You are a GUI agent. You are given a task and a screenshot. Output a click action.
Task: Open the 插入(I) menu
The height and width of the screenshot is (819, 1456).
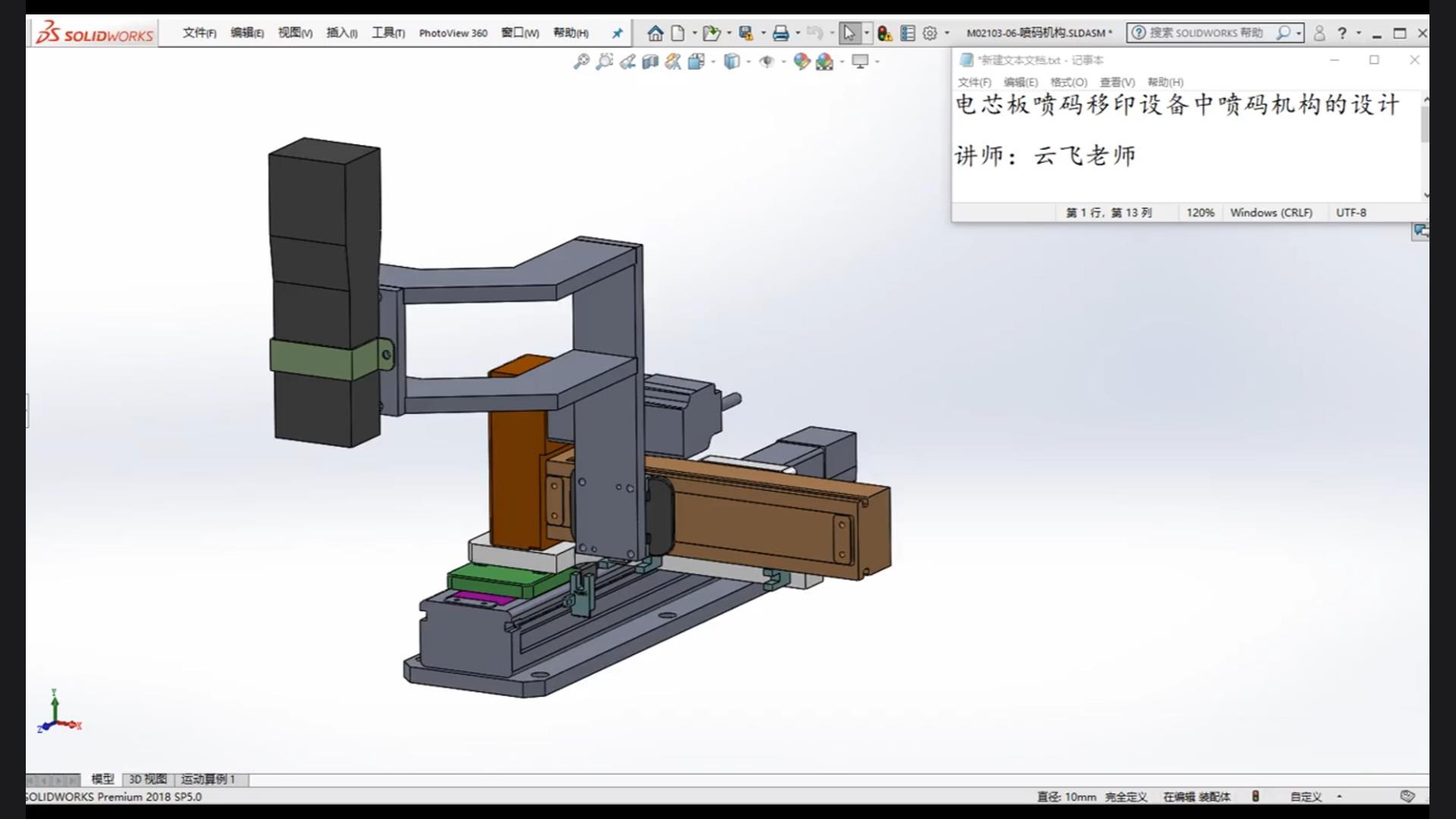(x=342, y=33)
